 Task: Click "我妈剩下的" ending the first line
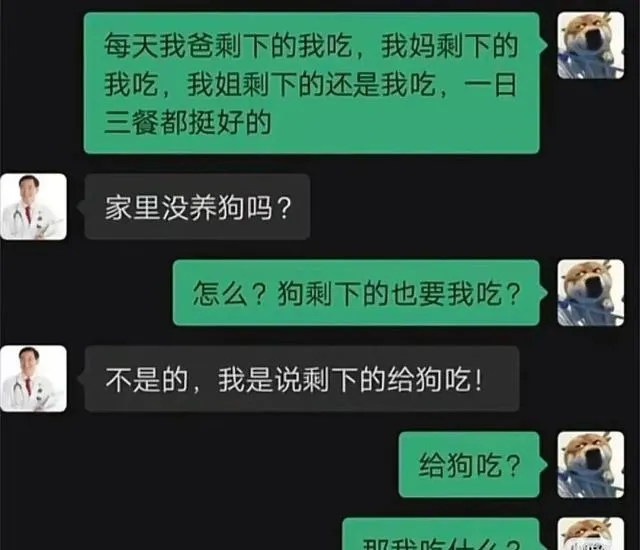coord(449,45)
